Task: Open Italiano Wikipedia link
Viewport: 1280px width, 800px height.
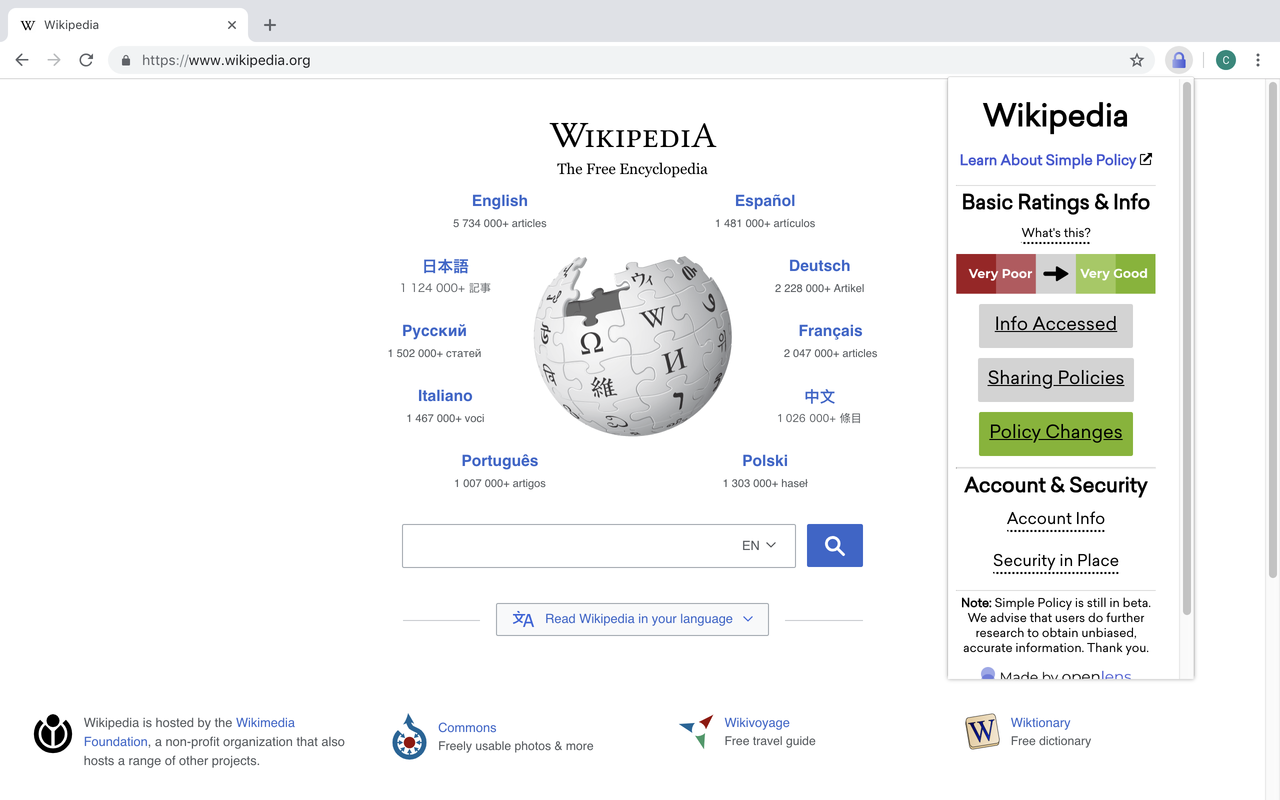Action: [x=445, y=396]
